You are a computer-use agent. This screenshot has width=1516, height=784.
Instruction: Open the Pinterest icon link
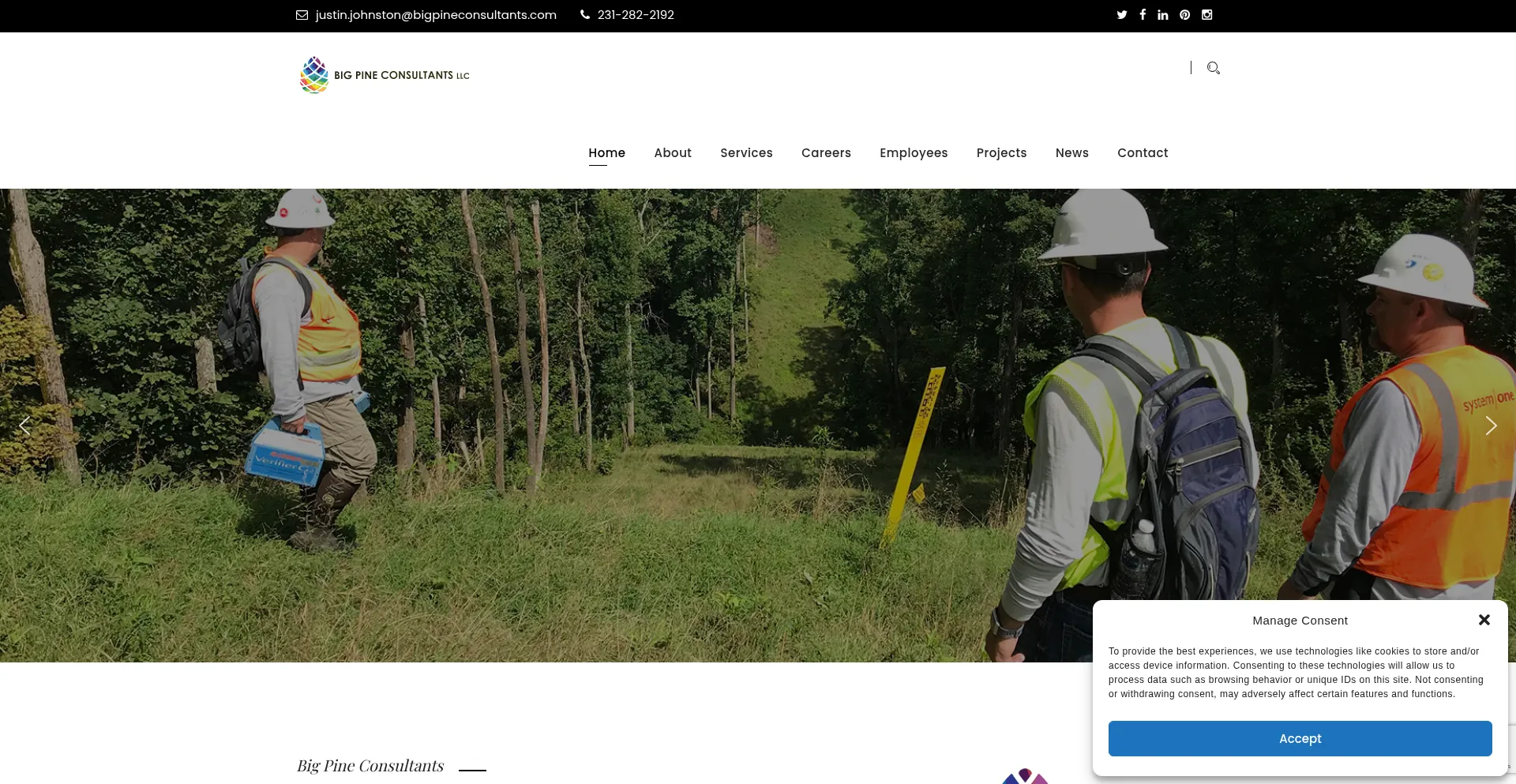(x=1184, y=15)
